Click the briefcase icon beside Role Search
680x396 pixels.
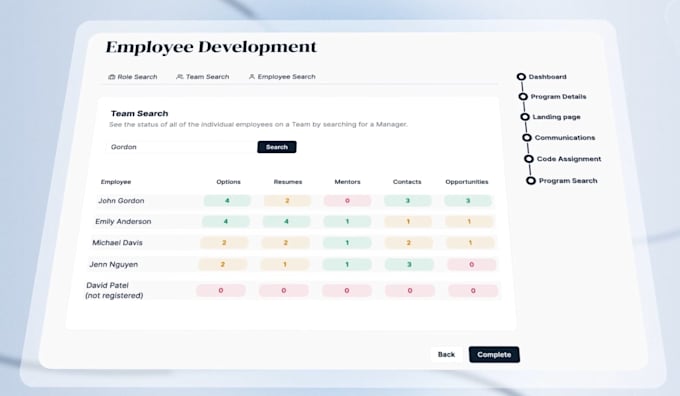pyautogui.click(x=111, y=77)
